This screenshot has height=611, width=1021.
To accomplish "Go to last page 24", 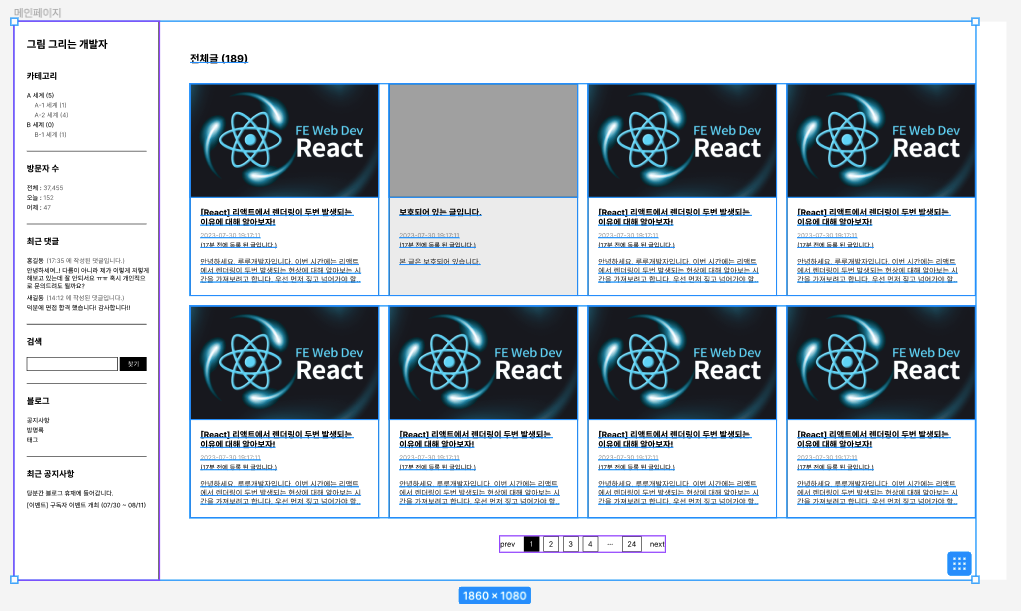I will point(632,544).
